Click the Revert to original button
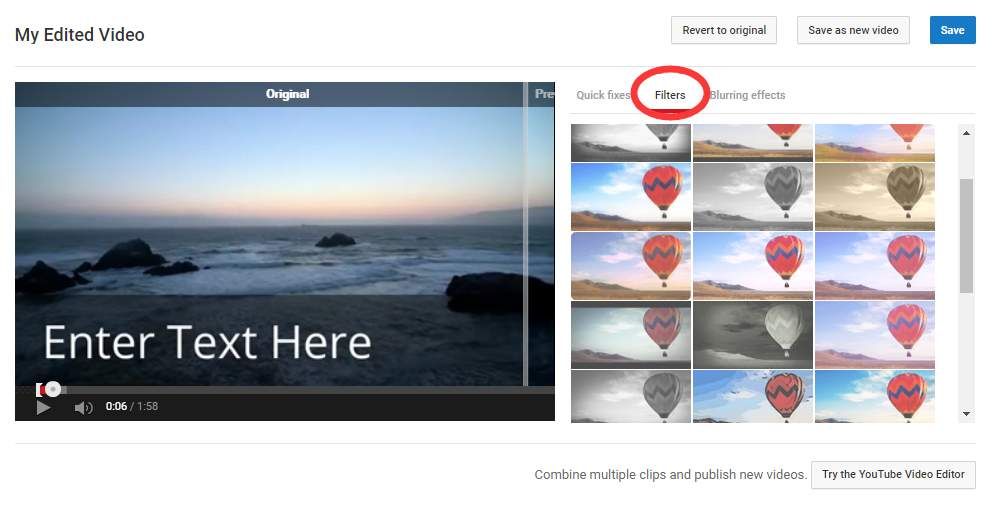The image size is (995, 505). coord(724,30)
